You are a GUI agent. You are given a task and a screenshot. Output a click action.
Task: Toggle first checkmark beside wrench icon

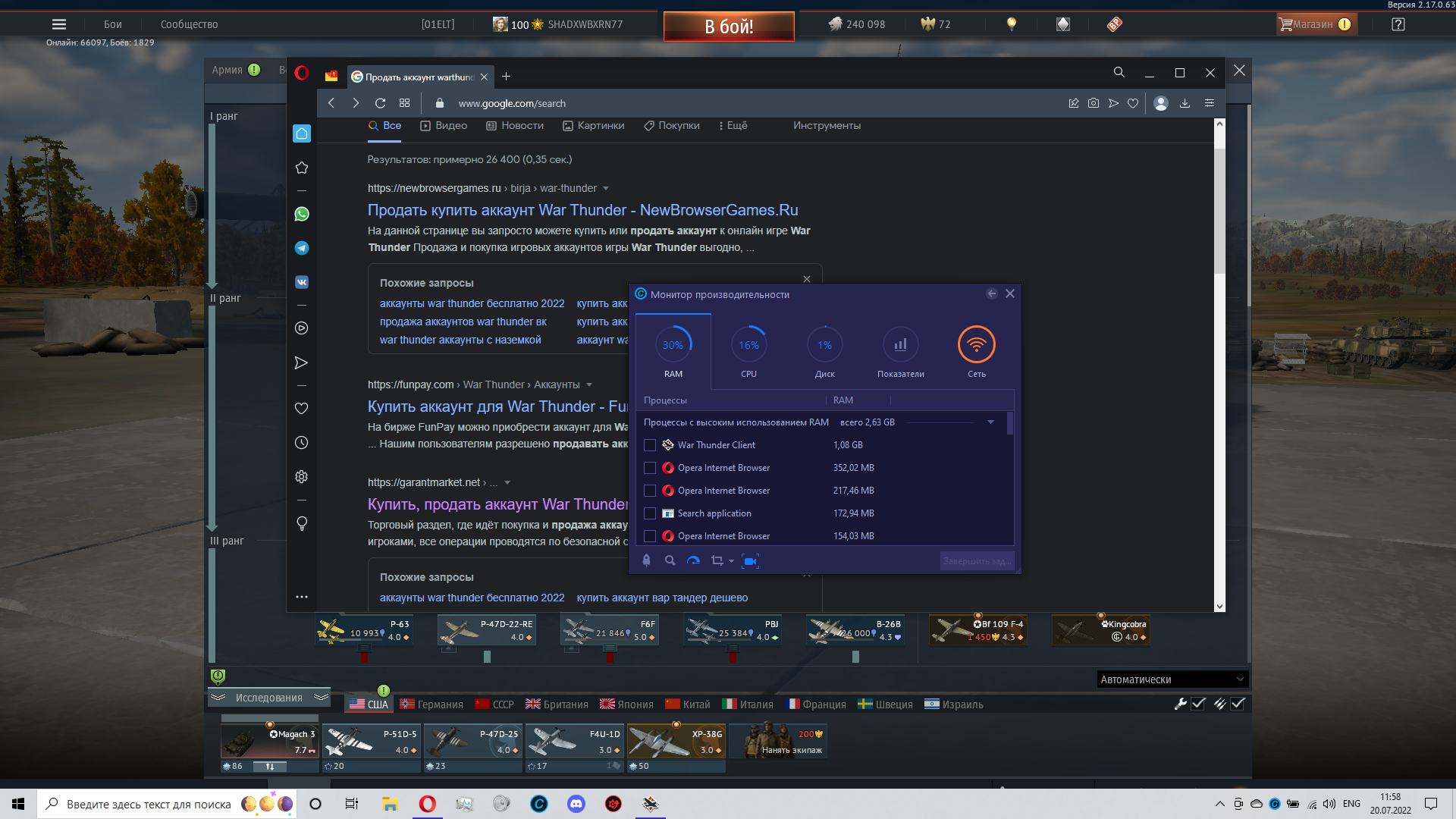pos(1198,704)
